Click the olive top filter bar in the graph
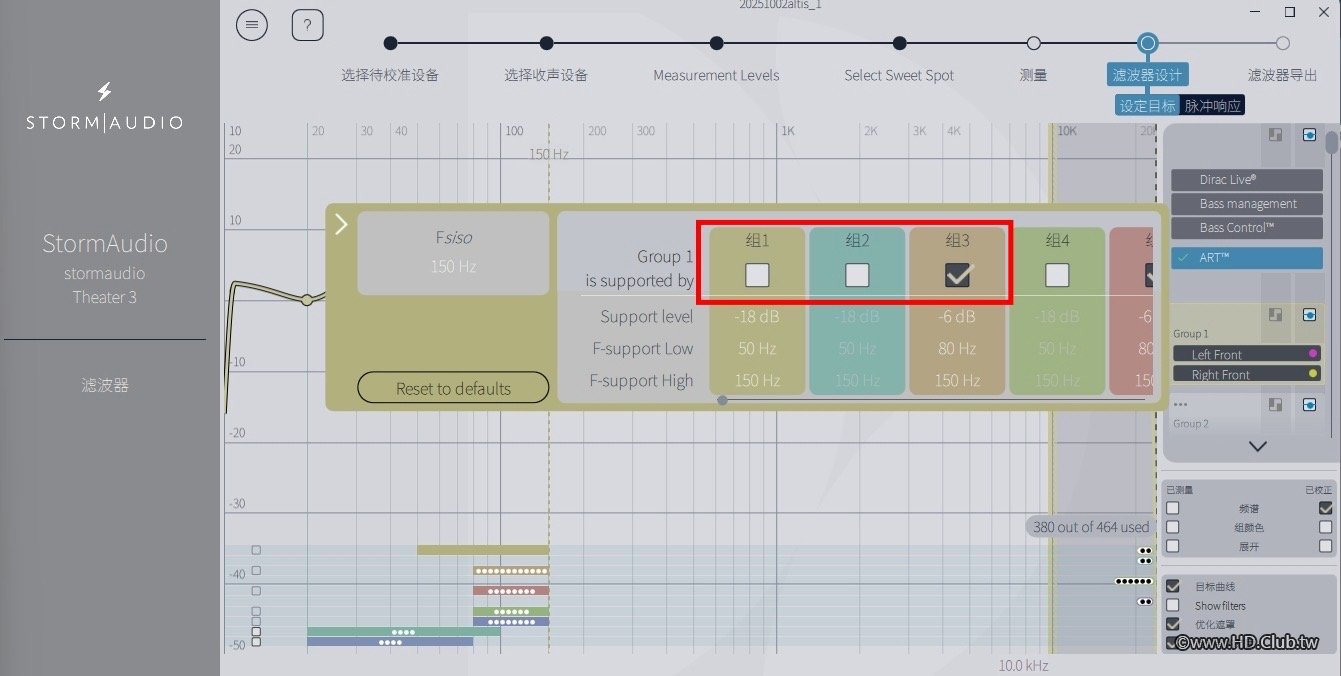 [483, 549]
